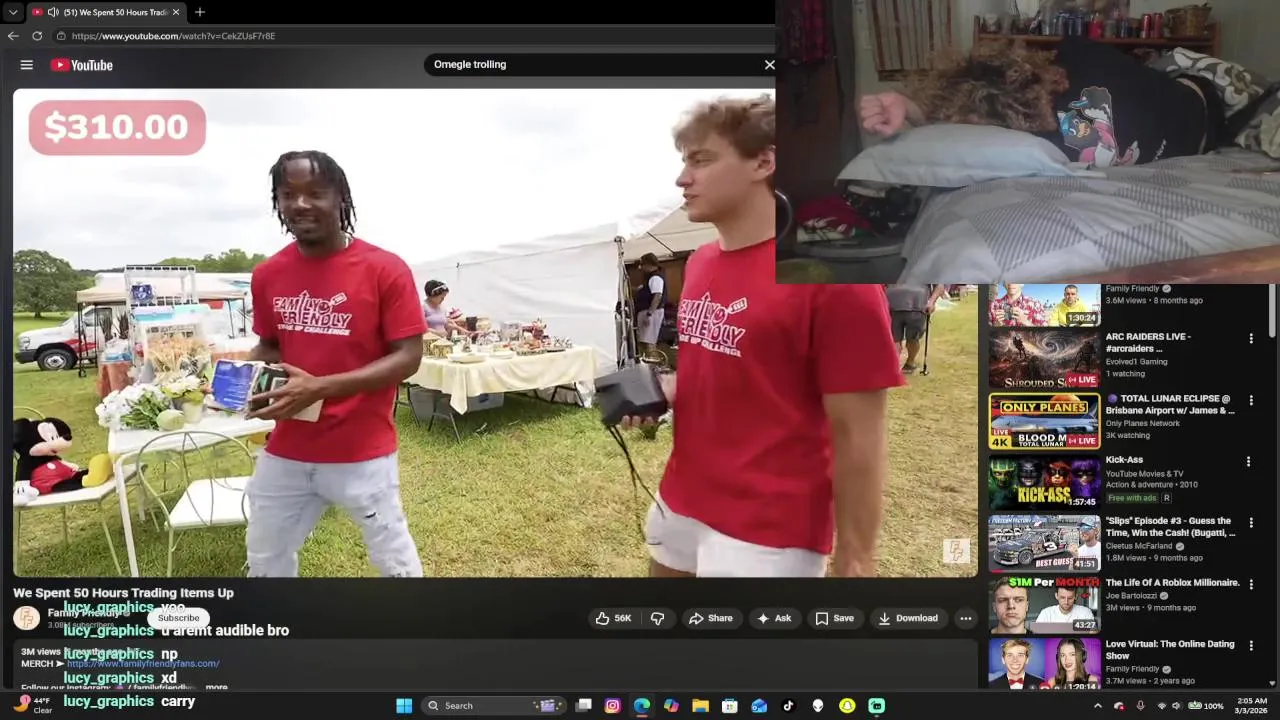Viewport: 1280px width, 720px height.
Task: Open the green app at taskbar end
Action: 877,706
